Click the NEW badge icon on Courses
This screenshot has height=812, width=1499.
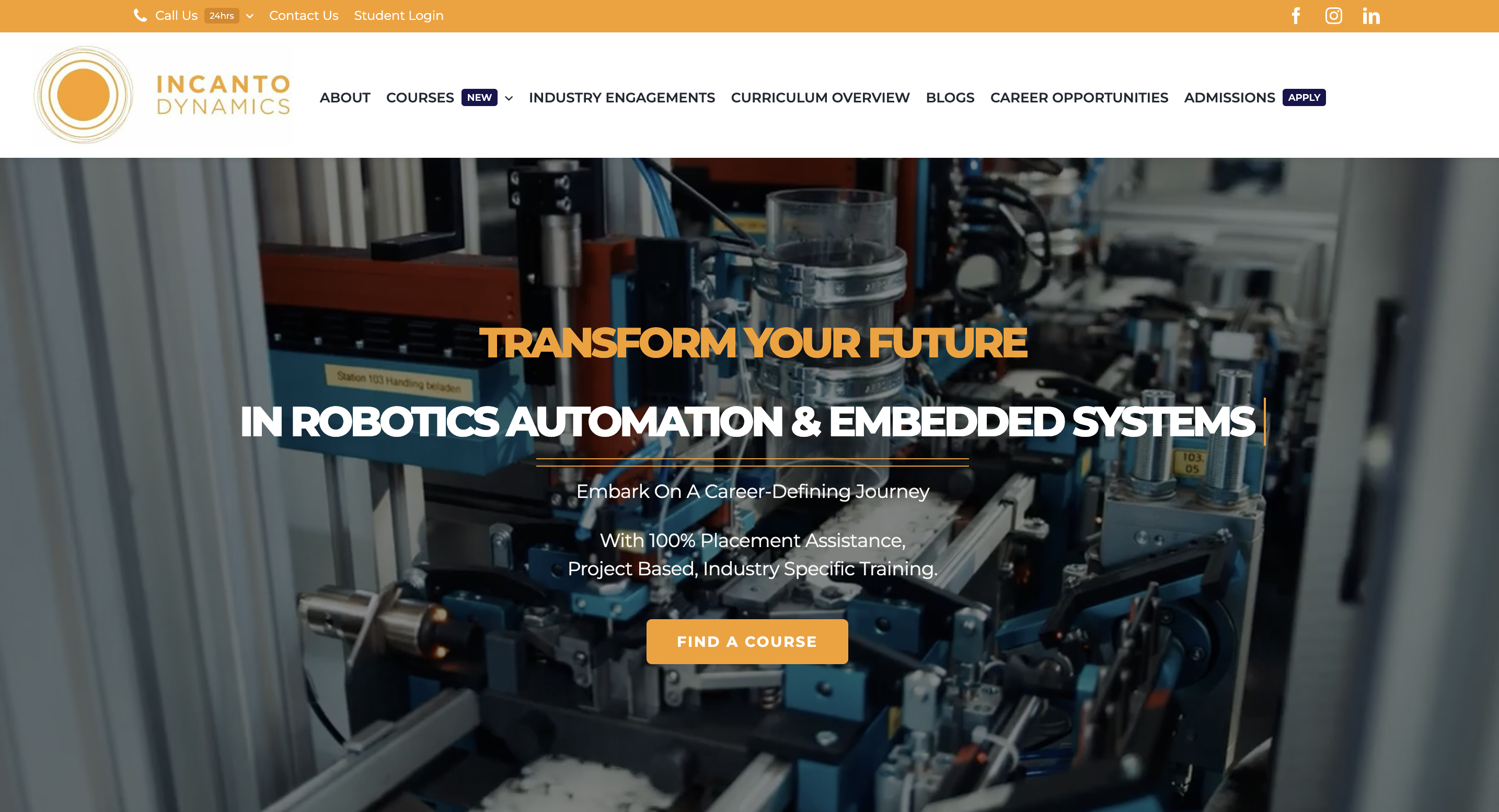click(x=479, y=97)
